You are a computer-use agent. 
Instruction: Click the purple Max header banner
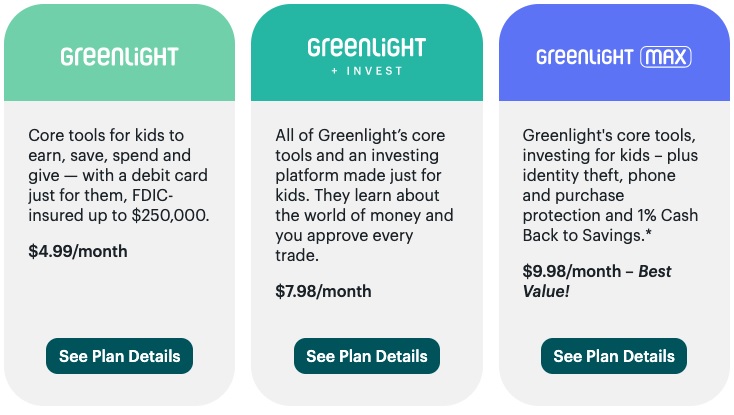point(614,52)
